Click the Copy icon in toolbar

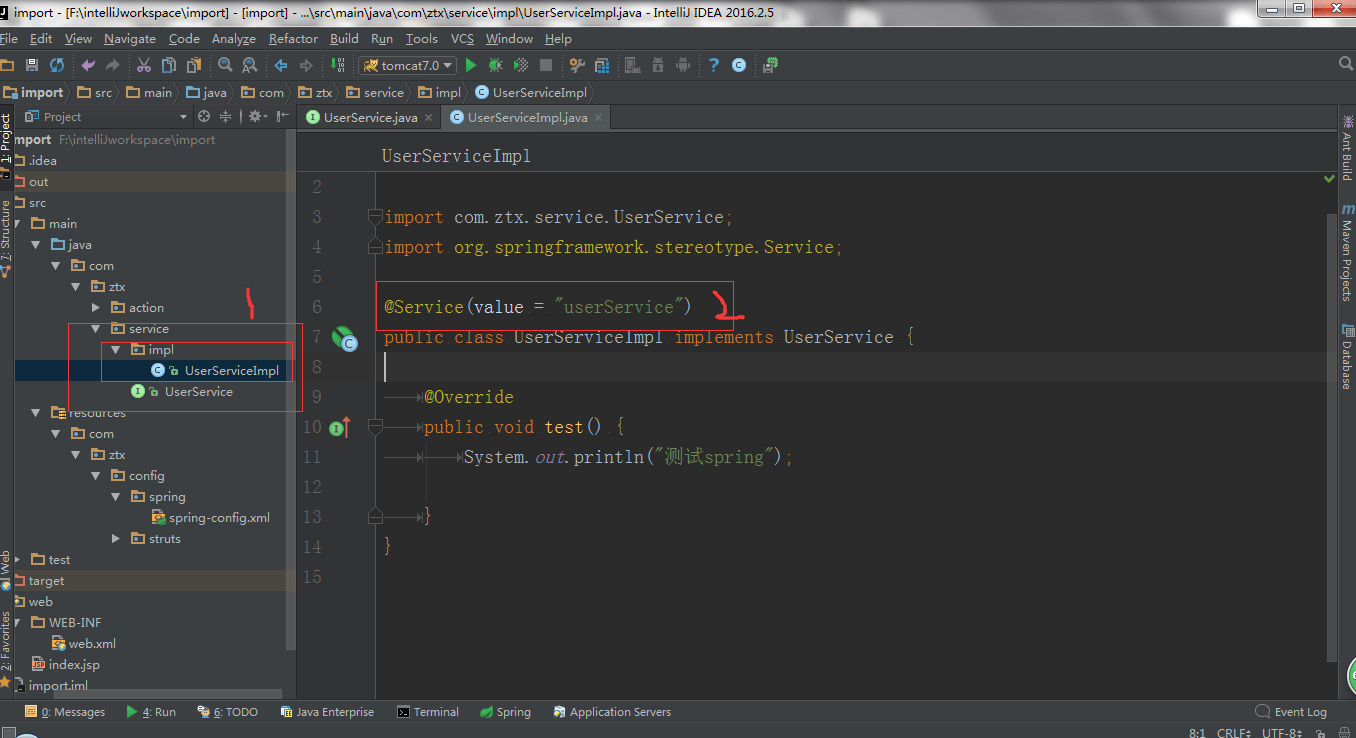168,65
